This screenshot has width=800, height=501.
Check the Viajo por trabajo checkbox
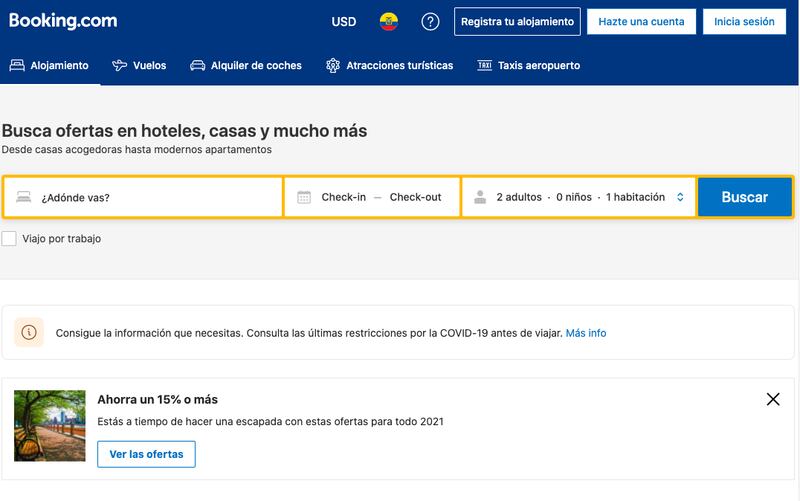9,238
